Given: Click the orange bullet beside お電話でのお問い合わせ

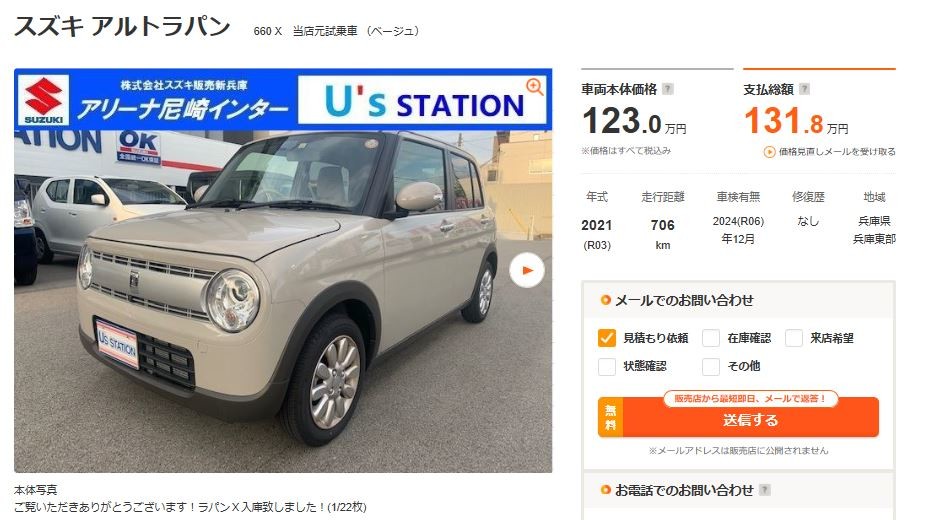Looking at the screenshot, I should [606, 489].
